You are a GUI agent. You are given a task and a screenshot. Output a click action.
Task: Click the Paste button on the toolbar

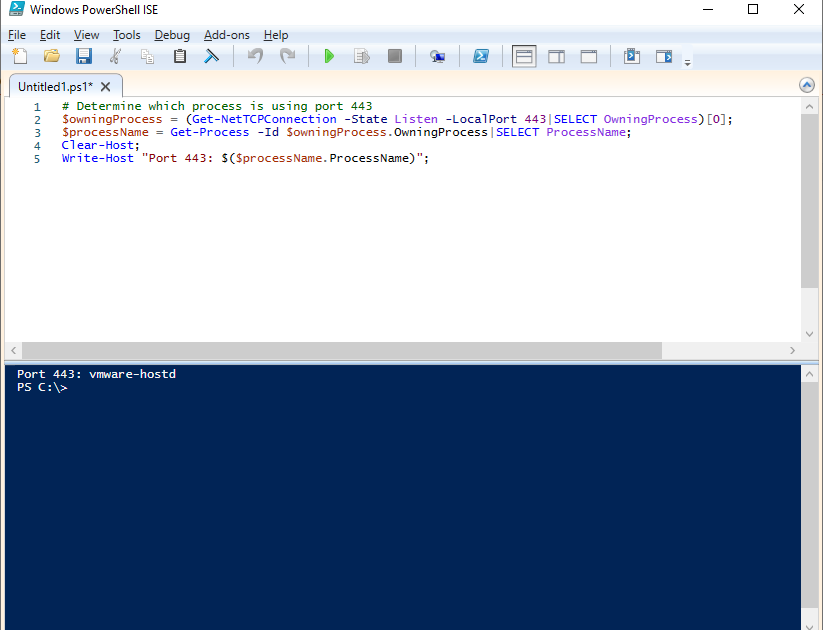(179, 56)
